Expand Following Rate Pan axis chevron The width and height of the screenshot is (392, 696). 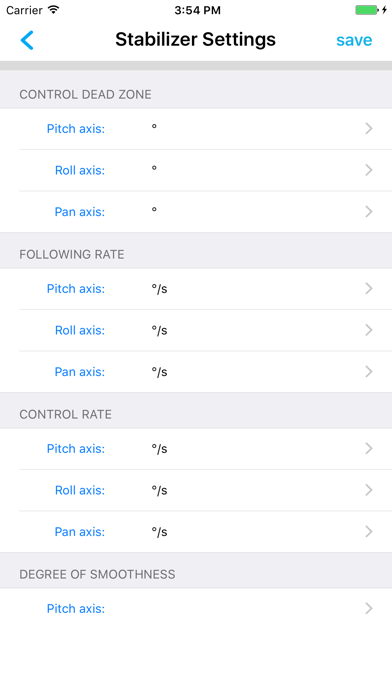tap(368, 372)
